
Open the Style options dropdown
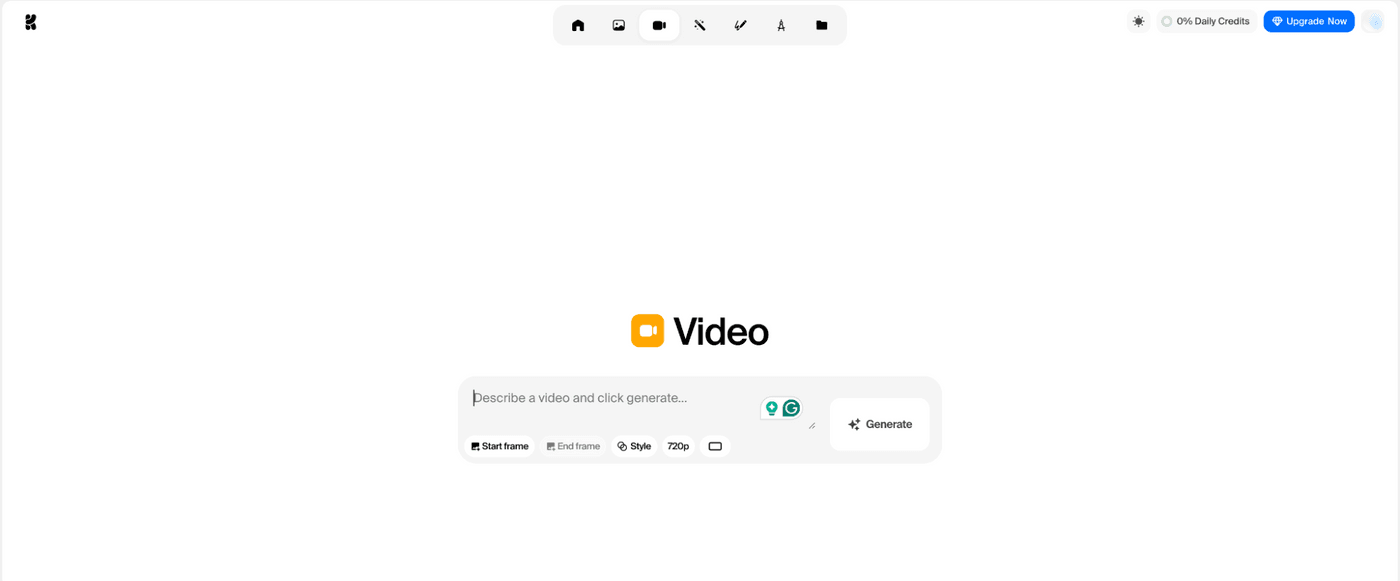pyautogui.click(x=634, y=446)
